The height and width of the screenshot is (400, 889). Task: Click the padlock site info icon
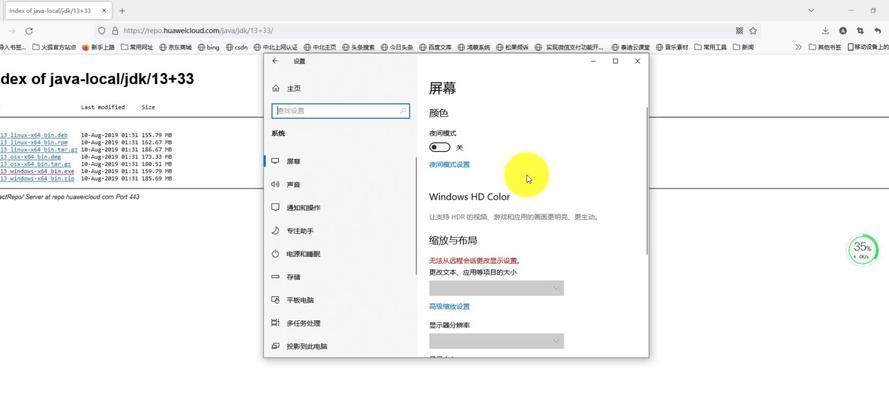pos(115,31)
